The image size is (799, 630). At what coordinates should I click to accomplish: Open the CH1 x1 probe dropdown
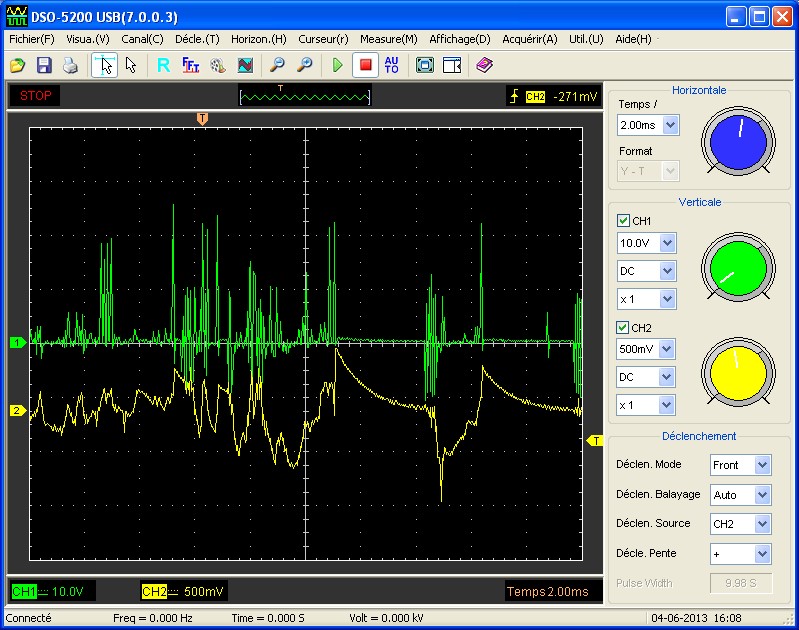tap(646, 299)
